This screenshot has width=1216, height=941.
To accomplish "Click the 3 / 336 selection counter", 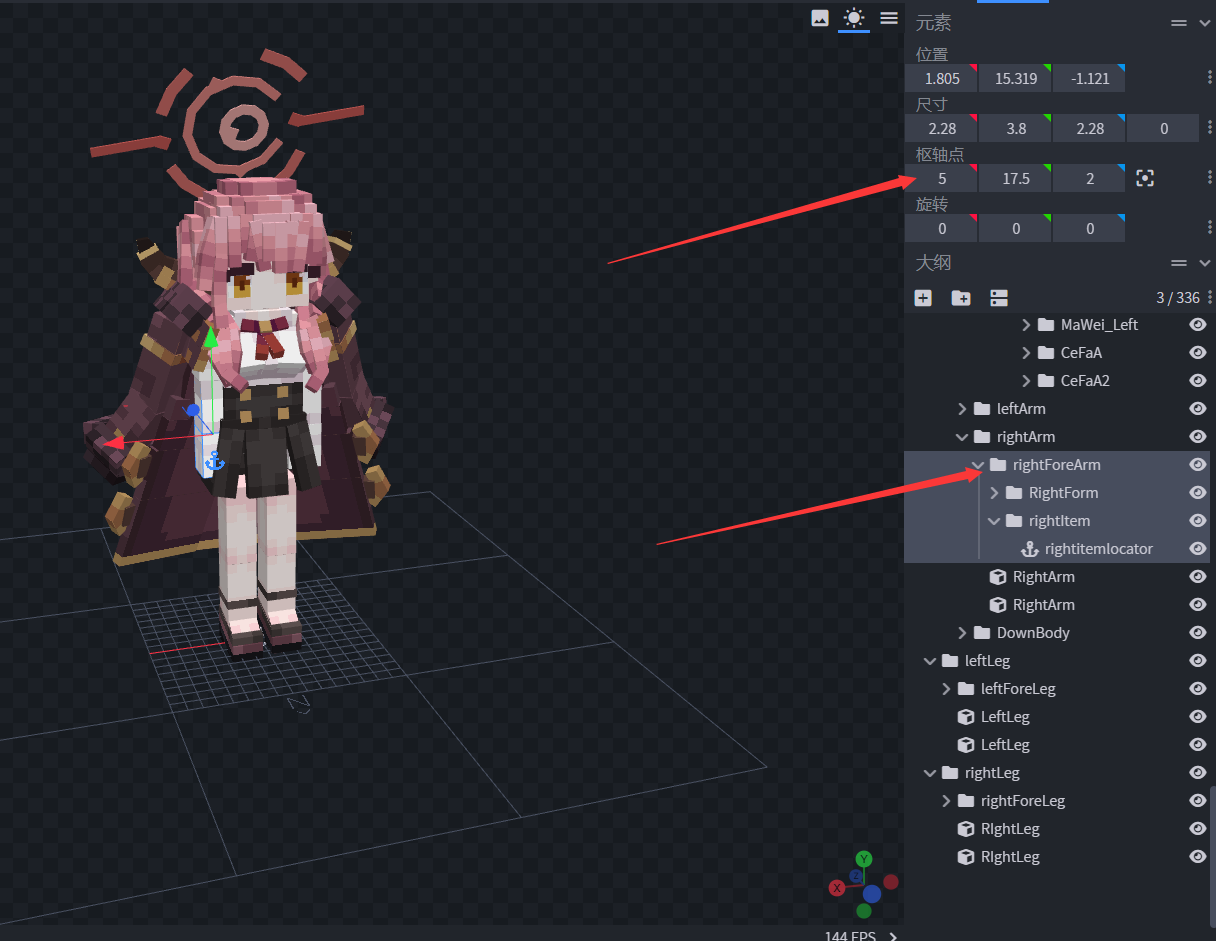I will (x=1178, y=298).
